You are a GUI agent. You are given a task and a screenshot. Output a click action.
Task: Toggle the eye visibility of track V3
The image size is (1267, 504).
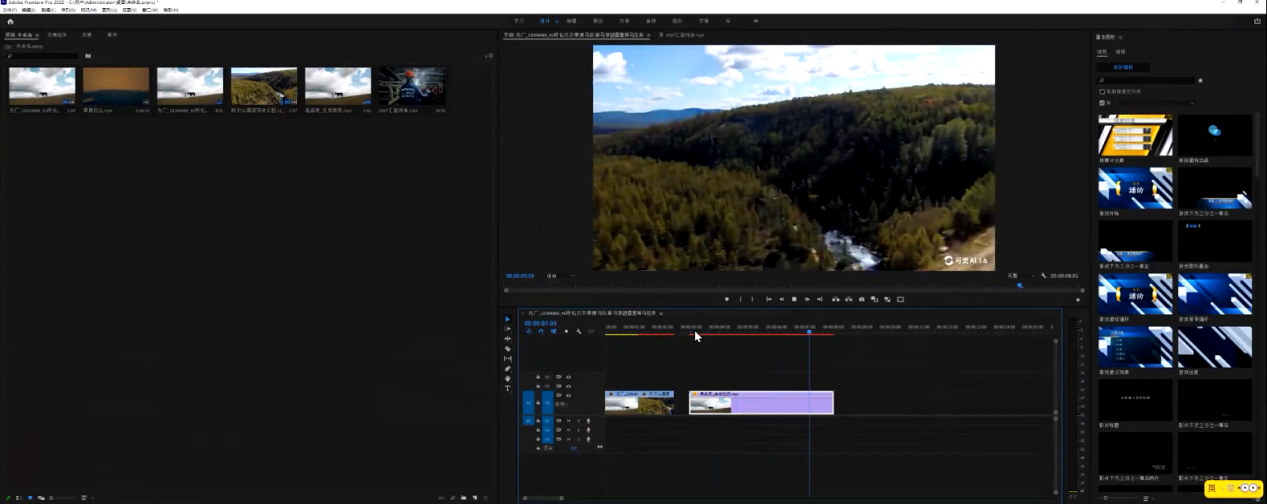tap(569, 377)
